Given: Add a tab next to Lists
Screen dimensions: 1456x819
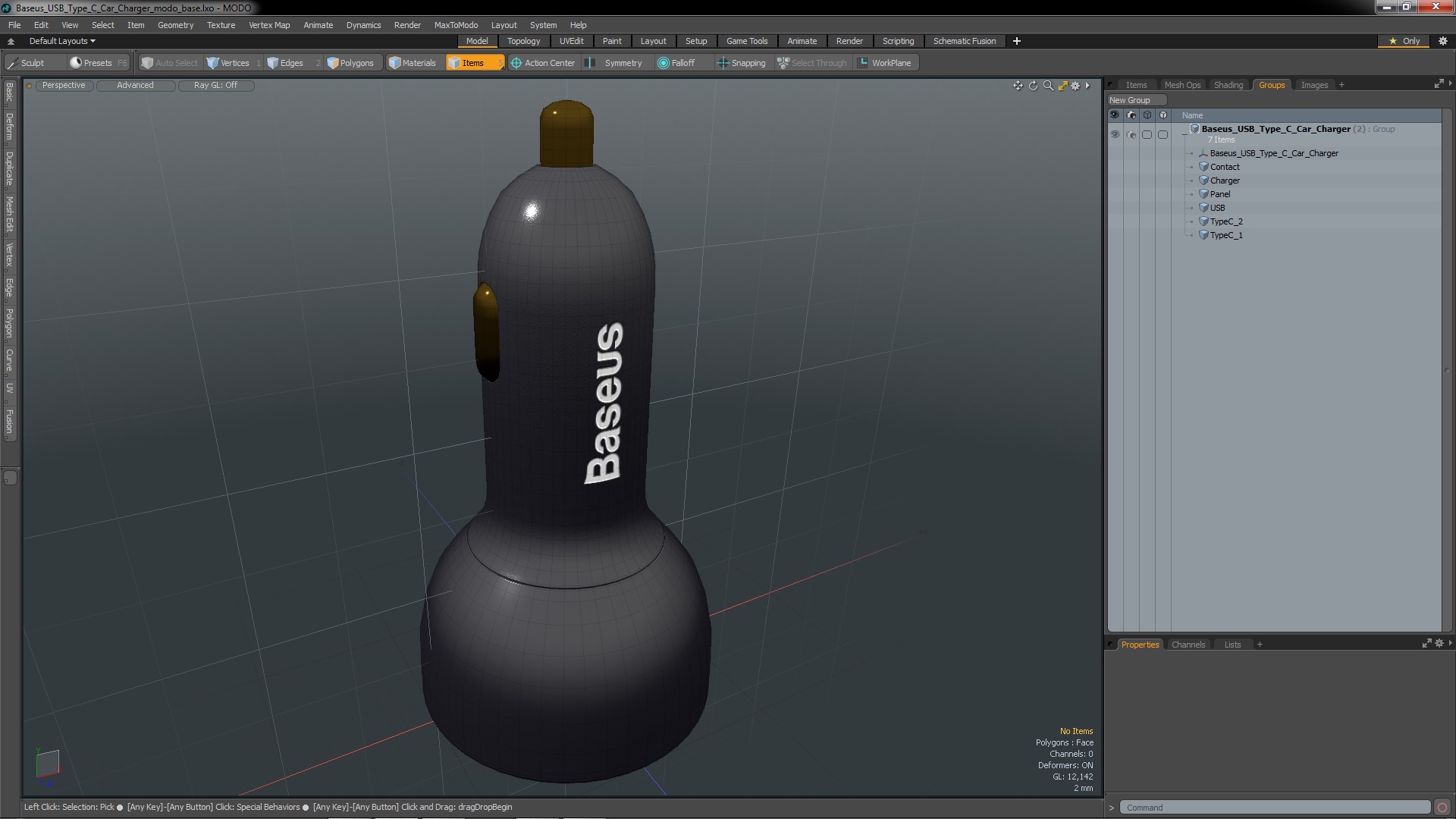Looking at the screenshot, I should point(1260,645).
